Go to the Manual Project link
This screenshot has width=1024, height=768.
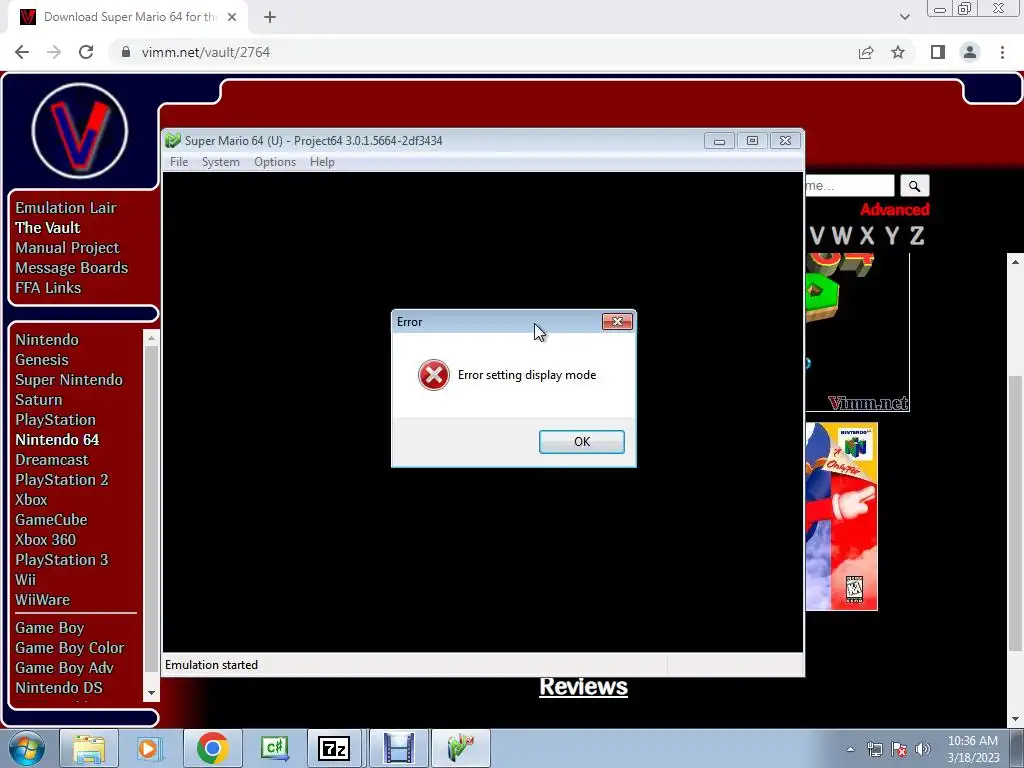[x=67, y=248]
